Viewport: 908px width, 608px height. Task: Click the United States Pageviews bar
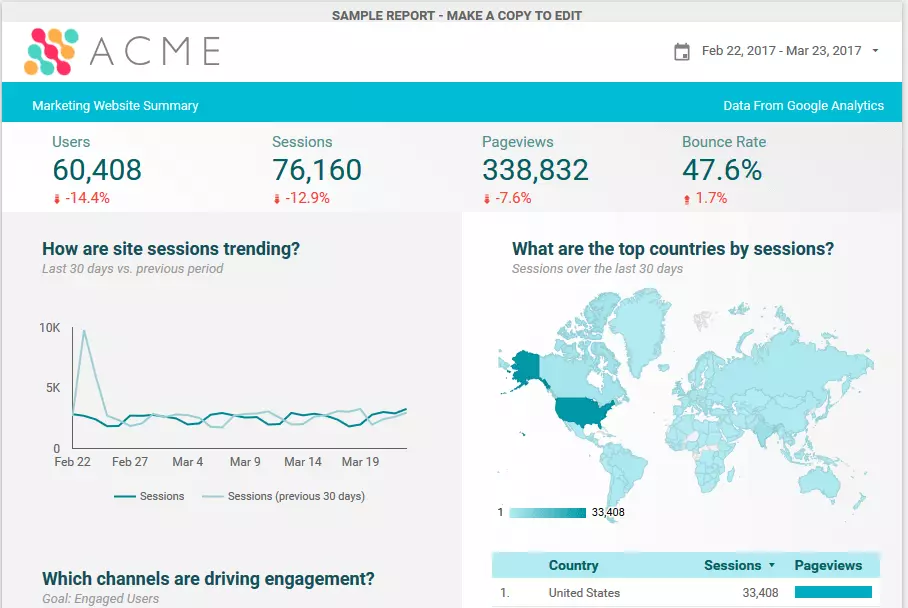click(x=832, y=593)
